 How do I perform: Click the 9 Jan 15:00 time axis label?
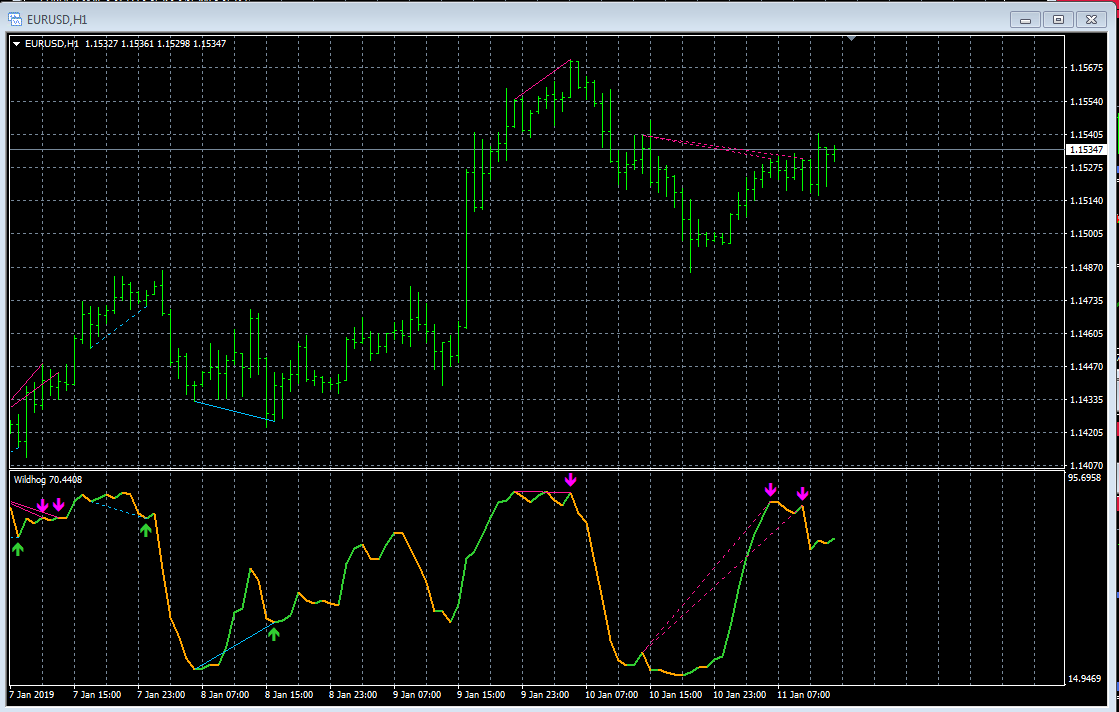(481, 694)
